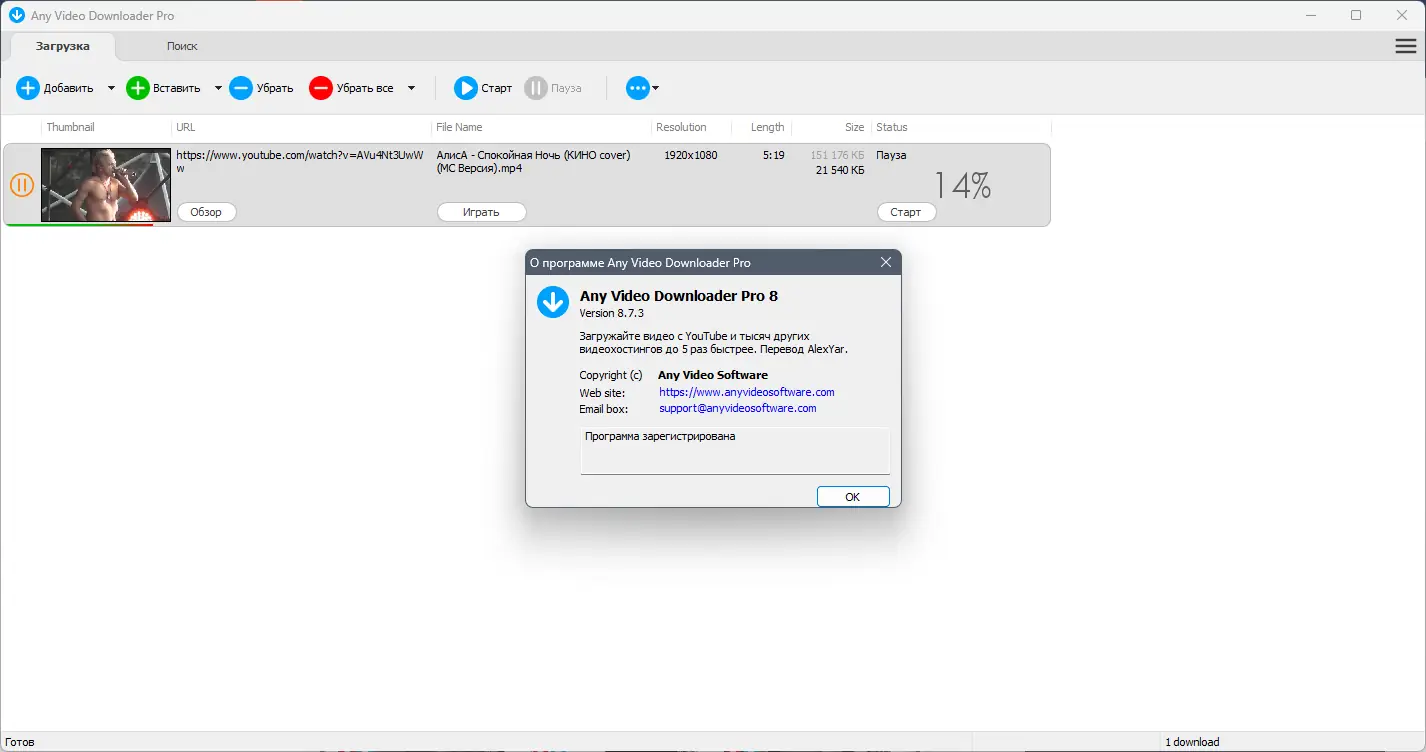The height and width of the screenshot is (752, 1426).
Task: Click Играть to play the downloading video
Action: [x=481, y=211]
